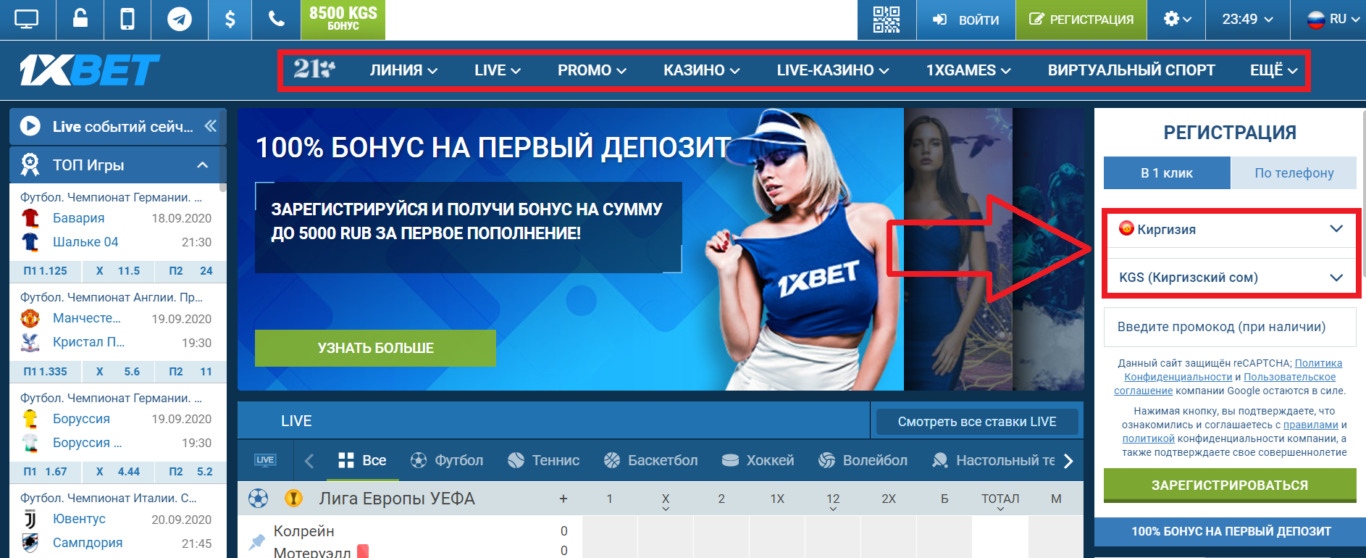This screenshot has width=1366, height=558.
Task: Open the mobile apps phone icon
Action: [128, 19]
